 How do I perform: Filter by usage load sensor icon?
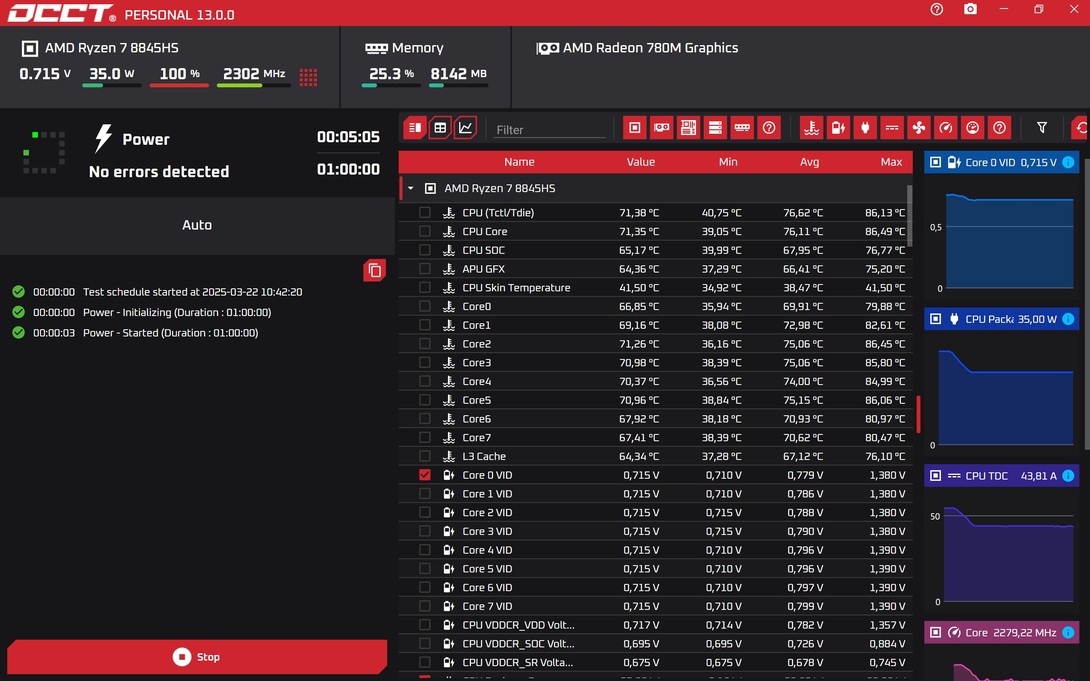973,128
